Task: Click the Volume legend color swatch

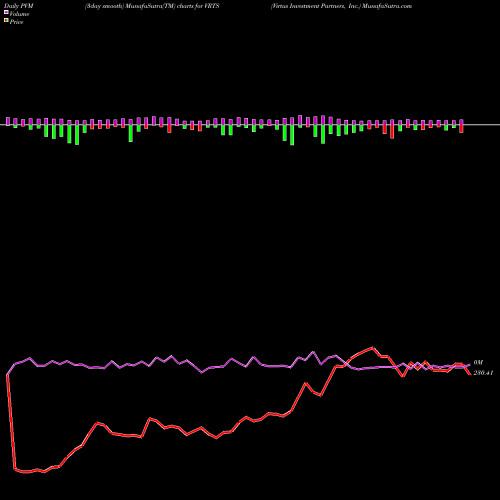Action: (6, 13)
